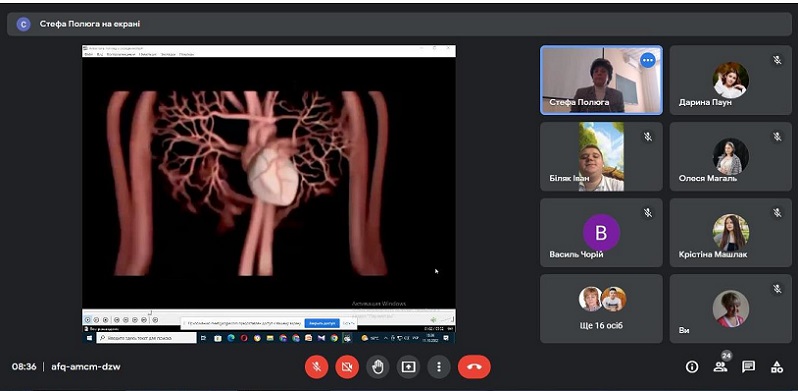The image size is (798, 391).
Task: Click the presenter C avatar in banner
Action: click(x=23, y=24)
